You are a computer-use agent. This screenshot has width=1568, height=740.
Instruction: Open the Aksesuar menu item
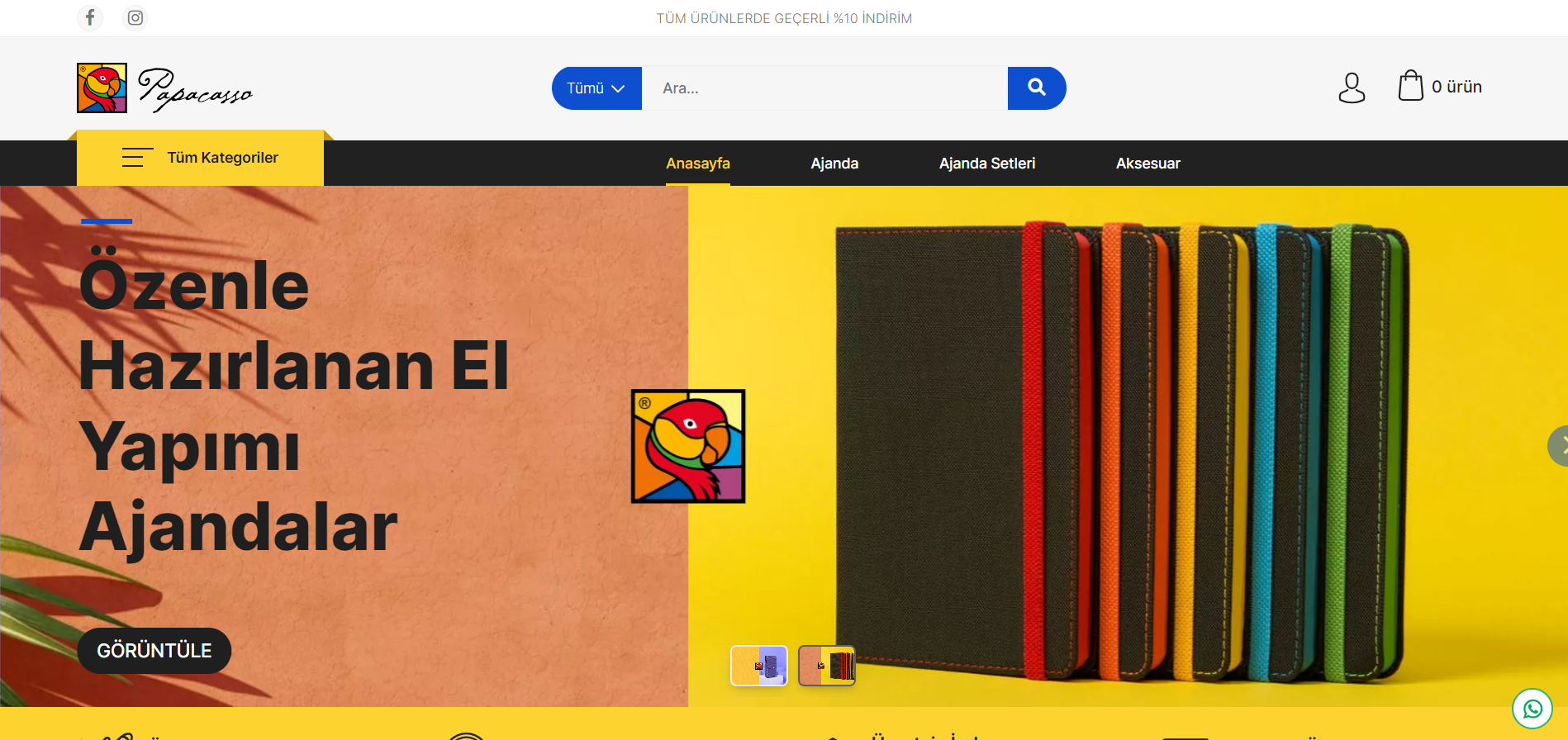[1148, 164]
